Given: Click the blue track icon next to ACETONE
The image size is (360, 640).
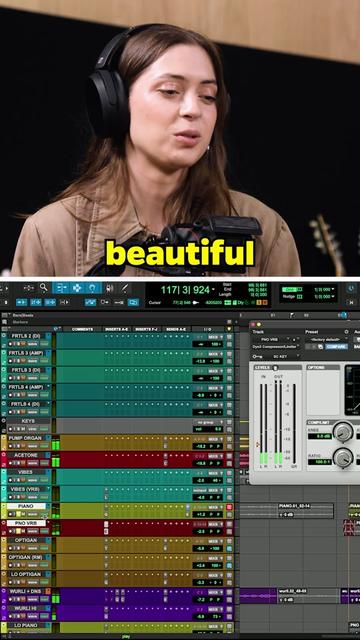Looking at the screenshot, I should pyautogui.click(x=48, y=455).
